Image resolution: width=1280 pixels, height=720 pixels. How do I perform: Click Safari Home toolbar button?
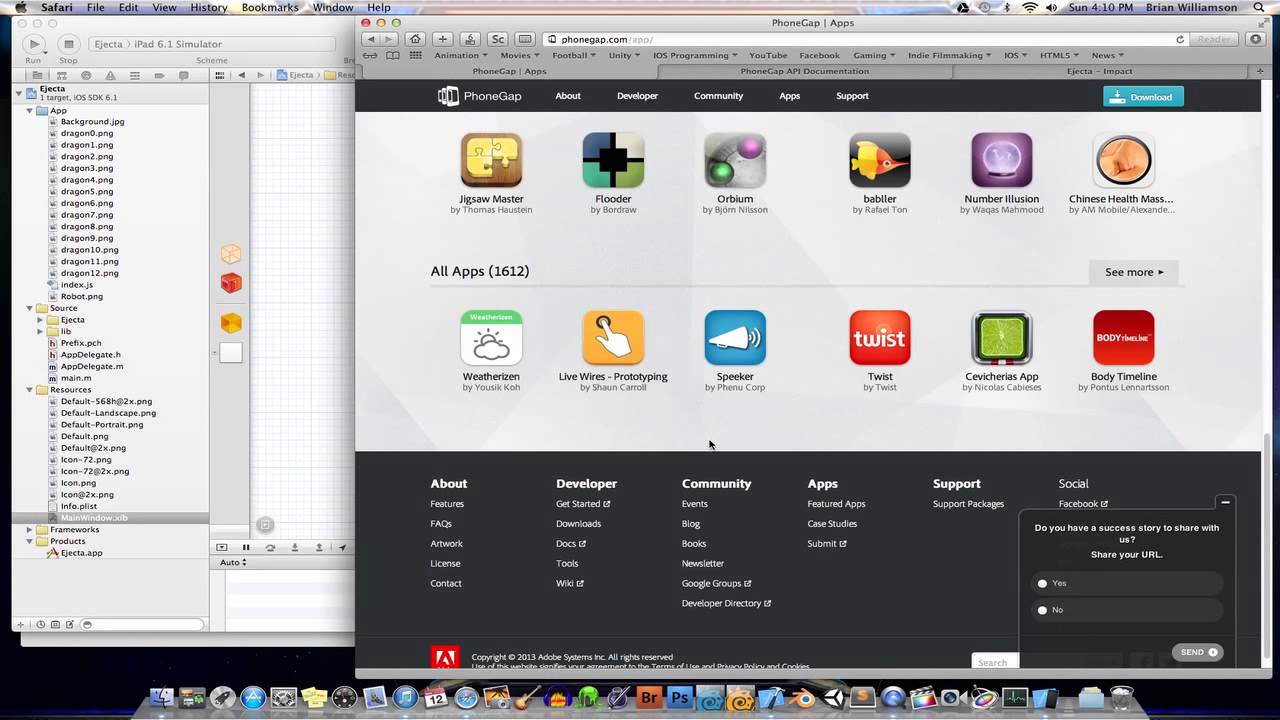(x=415, y=39)
